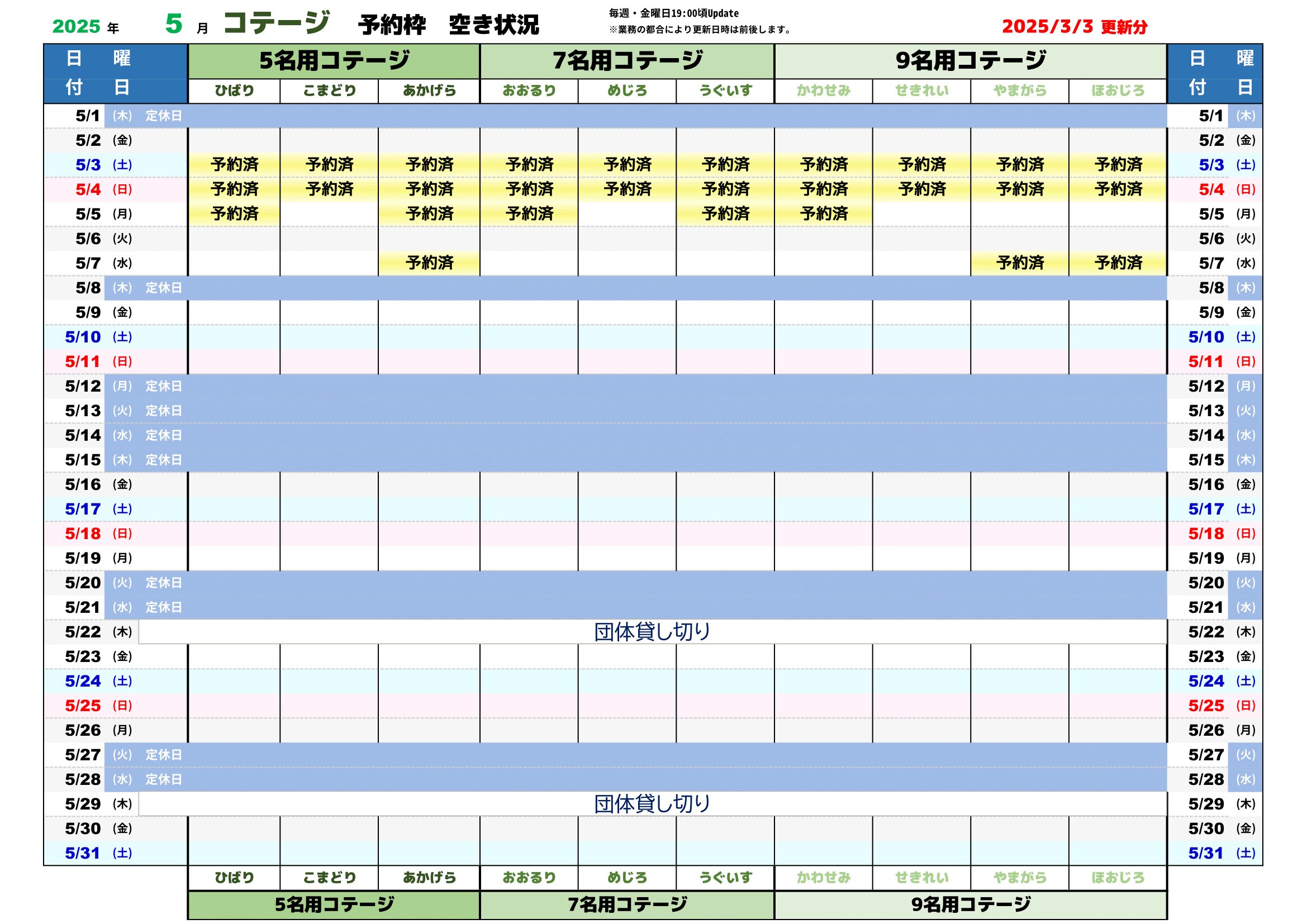Click the top かわせみ column header
The image size is (1307, 924).
tap(824, 91)
